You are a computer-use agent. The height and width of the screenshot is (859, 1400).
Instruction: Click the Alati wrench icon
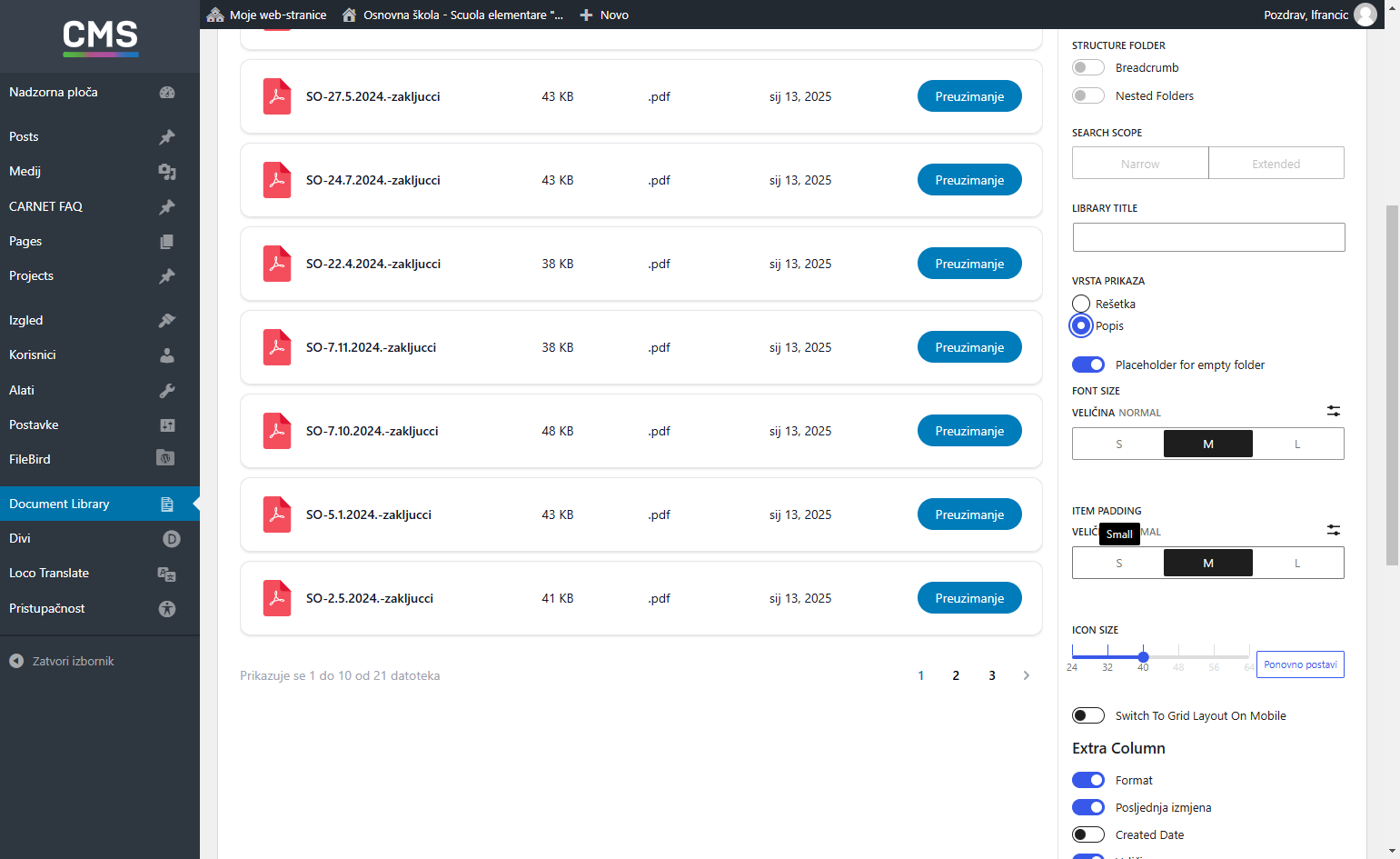pyautogui.click(x=167, y=390)
